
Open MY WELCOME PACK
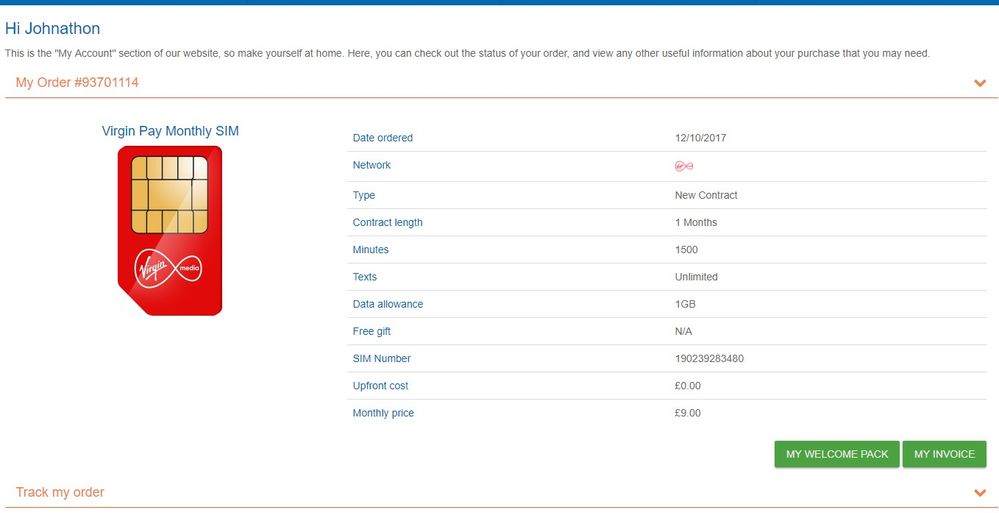(837, 454)
